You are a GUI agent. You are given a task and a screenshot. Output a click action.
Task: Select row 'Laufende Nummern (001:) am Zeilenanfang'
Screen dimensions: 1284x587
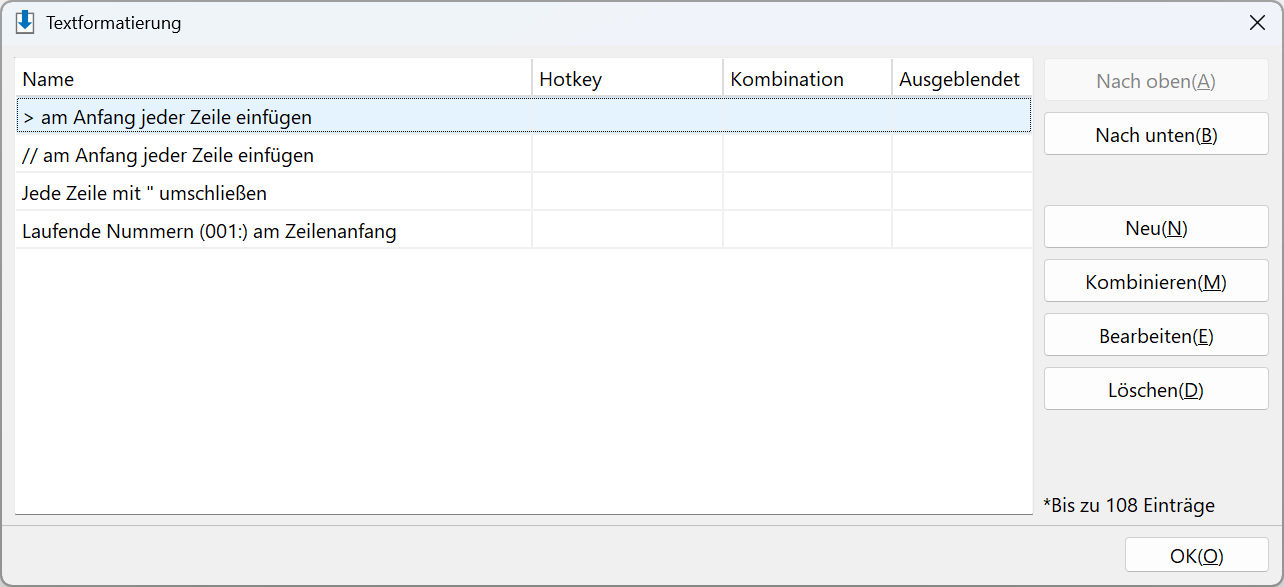click(x=524, y=231)
